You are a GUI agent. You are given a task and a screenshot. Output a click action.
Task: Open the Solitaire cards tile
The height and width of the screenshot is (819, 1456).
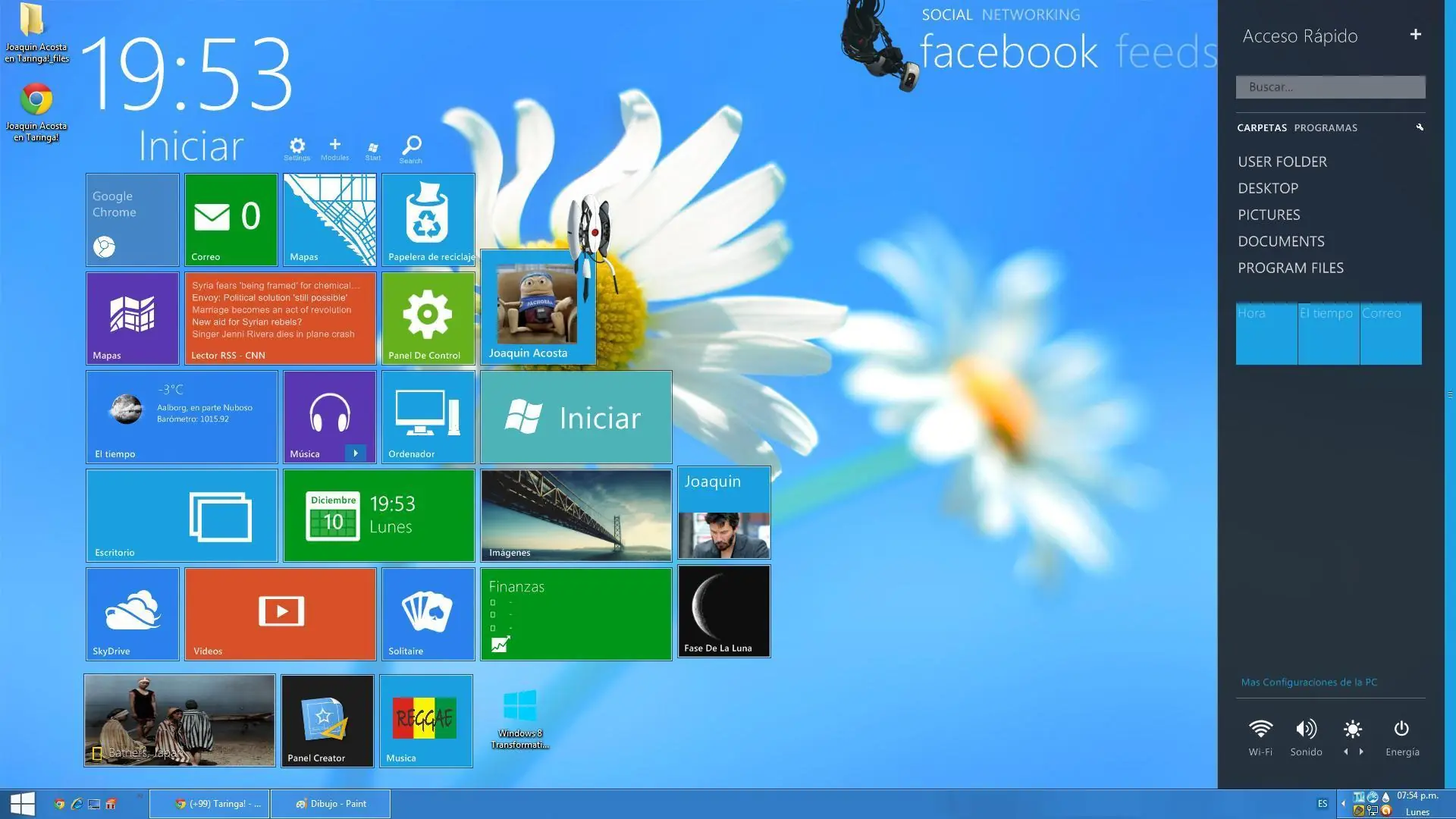(x=428, y=614)
